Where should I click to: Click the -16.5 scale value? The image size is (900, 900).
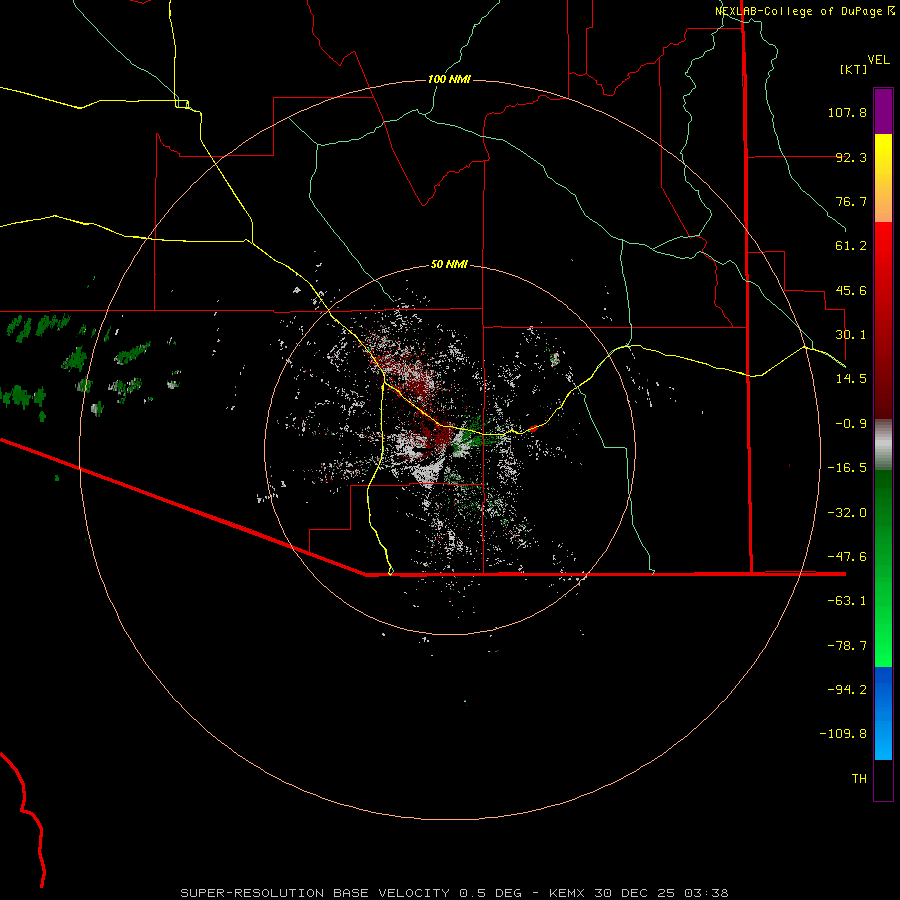[847, 468]
